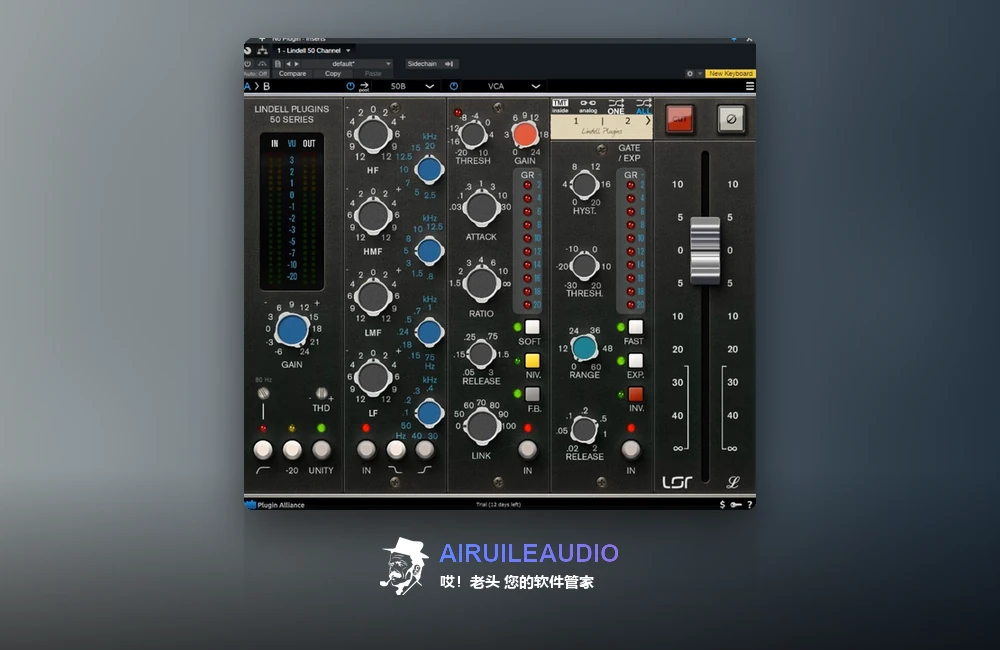
Task: Click the blue input GAIN knob
Action: (x=292, y=330)
